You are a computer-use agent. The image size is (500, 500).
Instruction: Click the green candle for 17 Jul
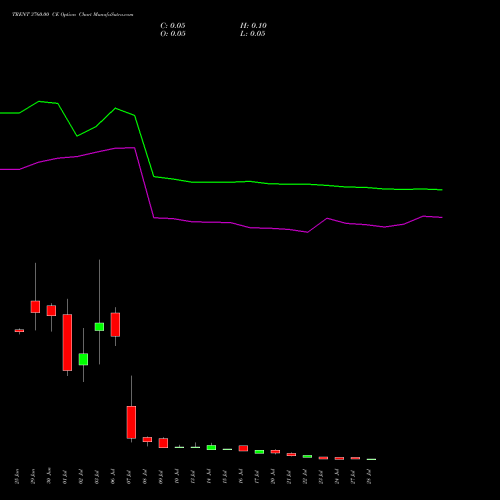coord(259,452)
